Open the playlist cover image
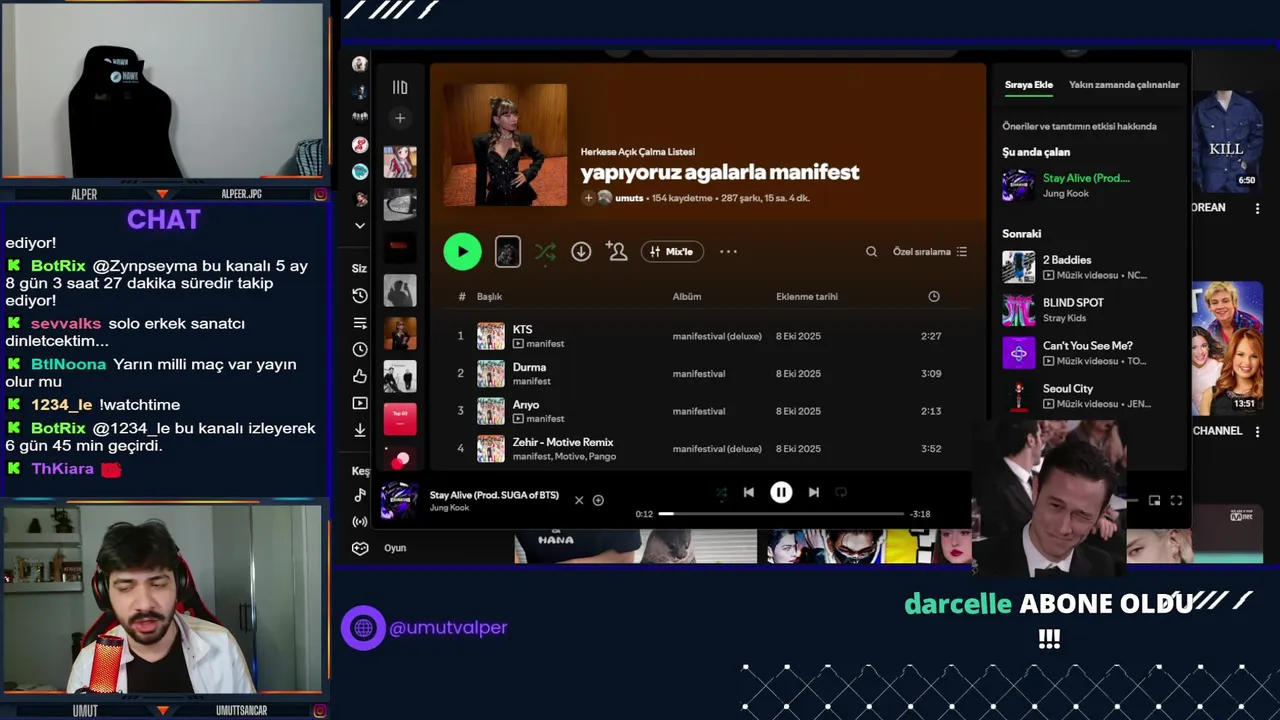Image resolution: width=1280 pixels, height=720 pixels. 505,145
